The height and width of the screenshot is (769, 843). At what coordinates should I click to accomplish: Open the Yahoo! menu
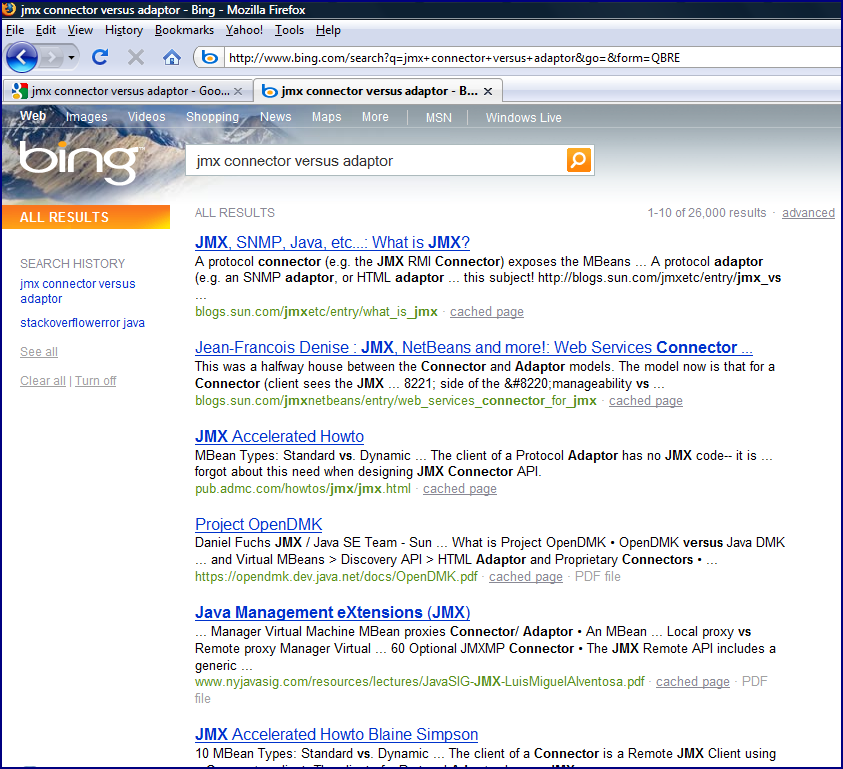coord(244,30)
